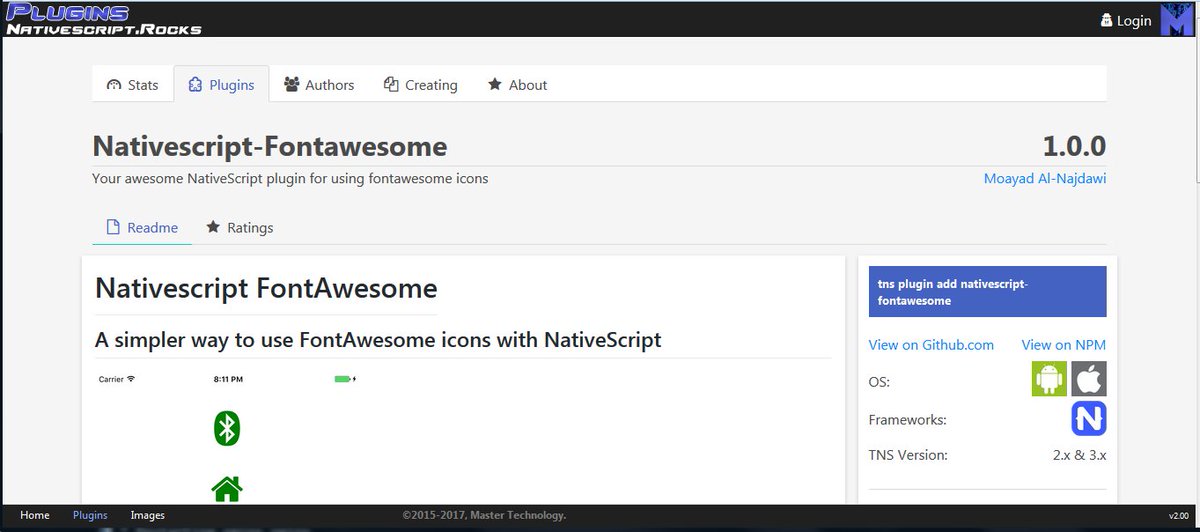Click the Plugins NativeScript.Rocks logo
The width and height of the screenshot is (1200, 532).
tap(103, 19)
